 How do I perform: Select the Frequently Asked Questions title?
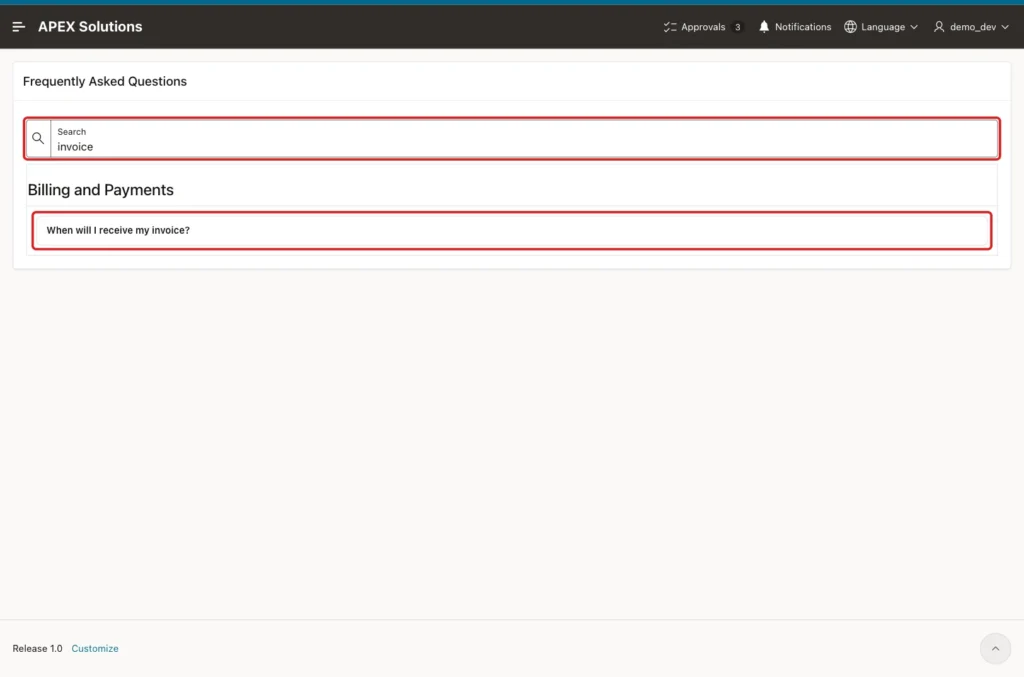(x=104, y=82)
